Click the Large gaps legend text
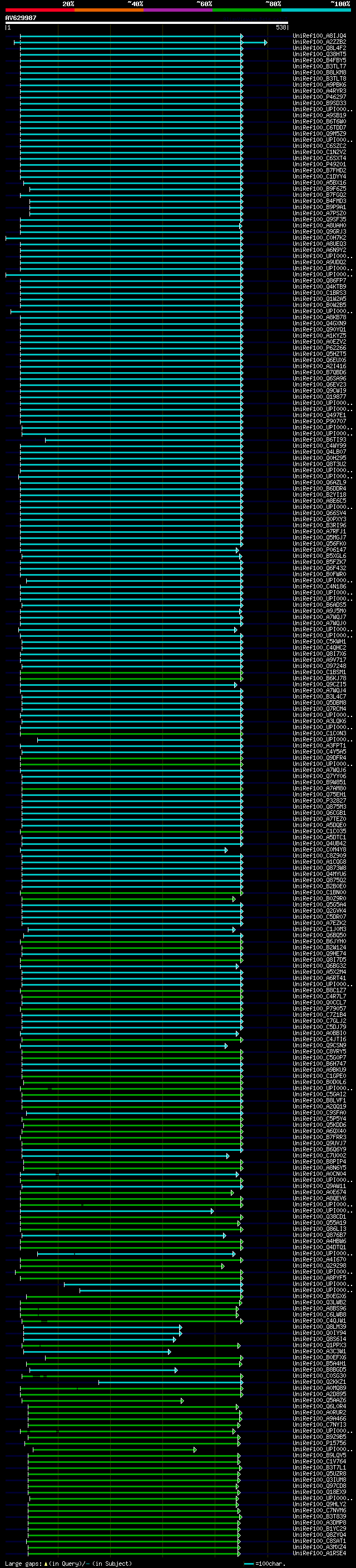The image size is (356, 1568). point(68,1564)
